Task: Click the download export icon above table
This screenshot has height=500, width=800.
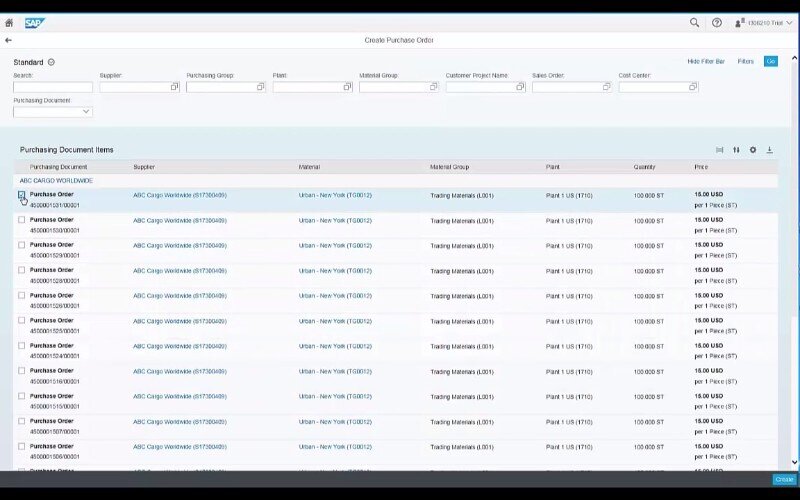Action: tap(770, 150)
